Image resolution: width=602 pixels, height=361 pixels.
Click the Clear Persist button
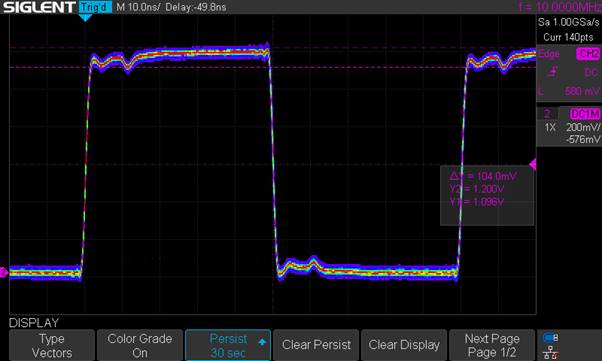(316, 345)
